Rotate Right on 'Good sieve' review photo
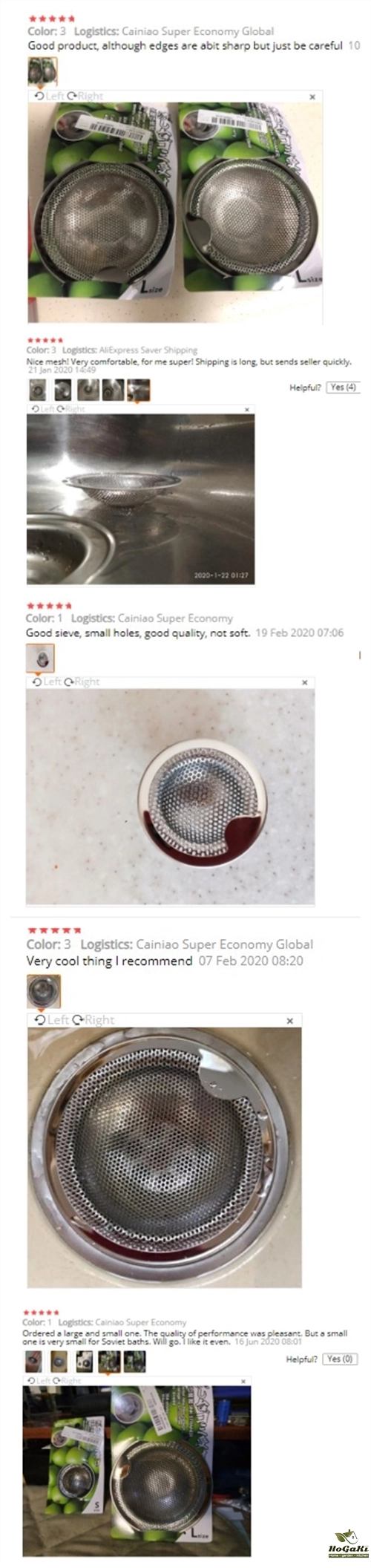This screenshot has width=371, height=1568. tap(82, 681)
